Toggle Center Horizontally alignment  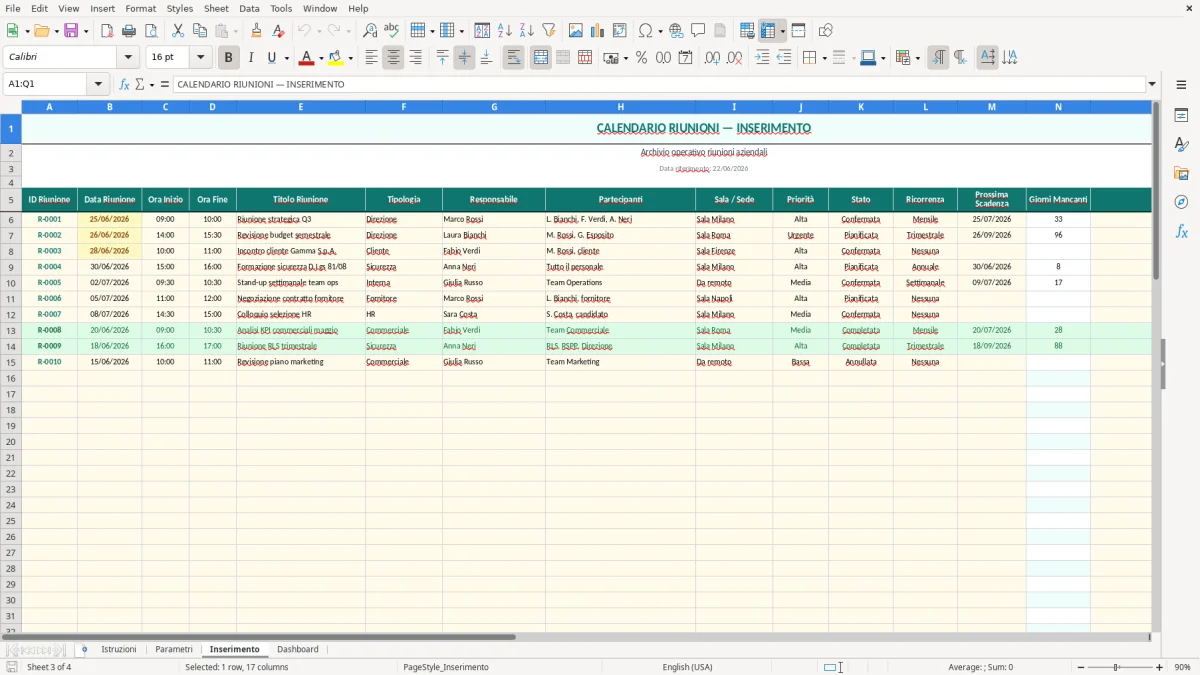pos(393,58)
